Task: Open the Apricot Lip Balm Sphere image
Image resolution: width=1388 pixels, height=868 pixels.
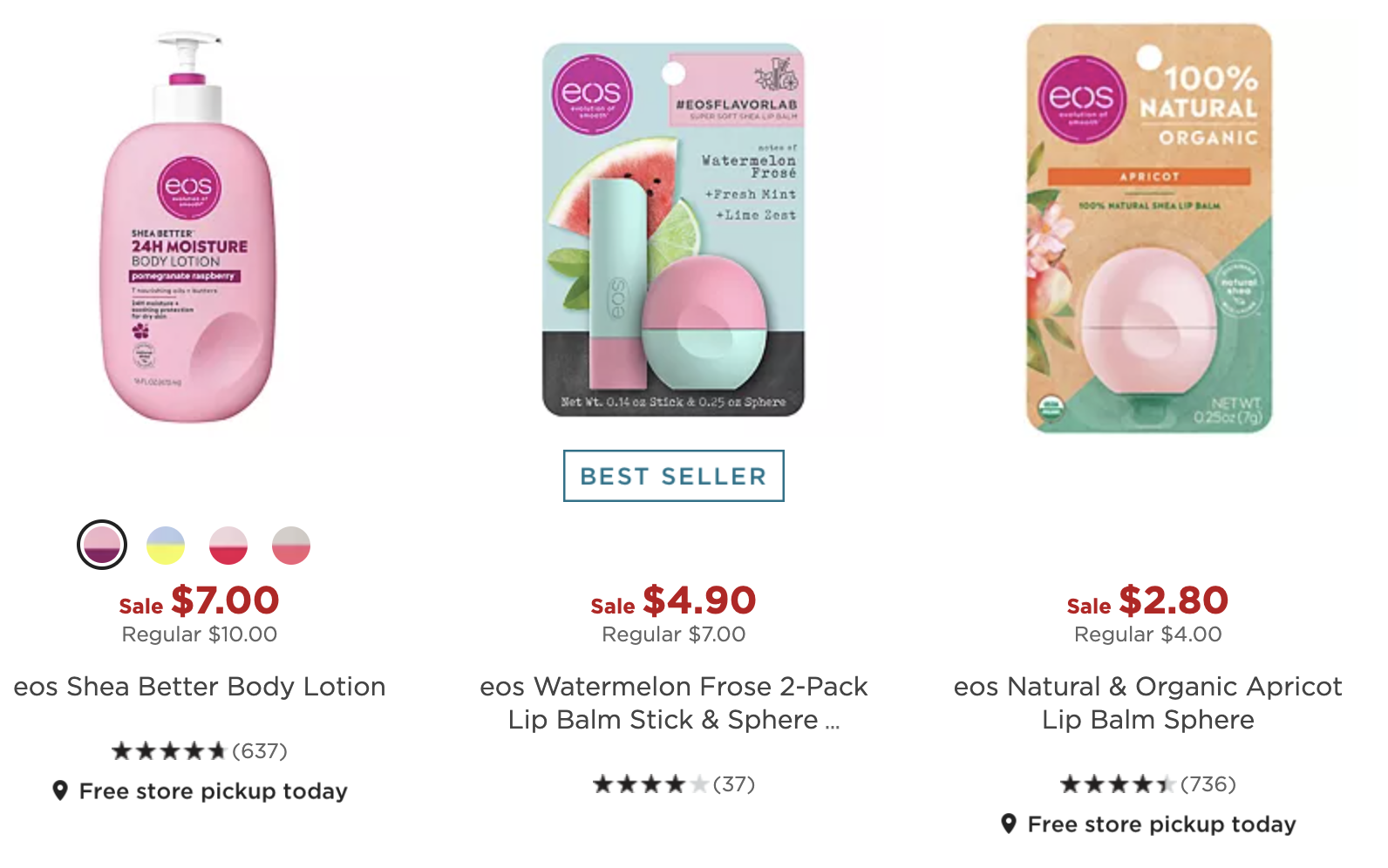Action: point(1149,228)
